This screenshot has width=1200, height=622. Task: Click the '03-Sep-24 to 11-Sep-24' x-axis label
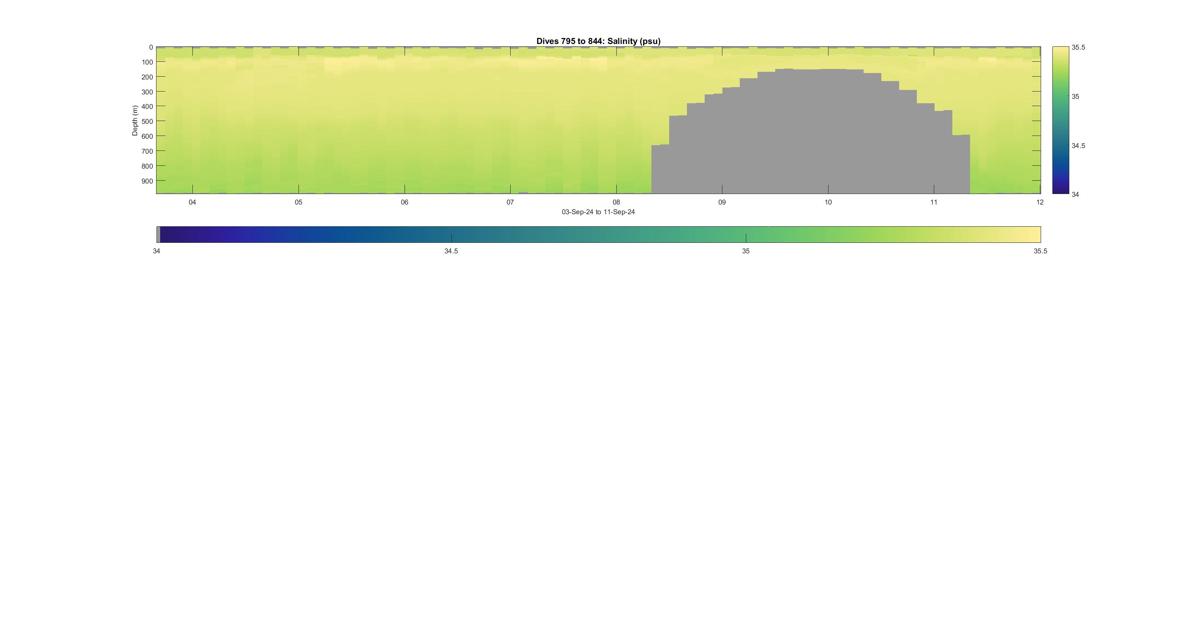(x=598, y=212)
